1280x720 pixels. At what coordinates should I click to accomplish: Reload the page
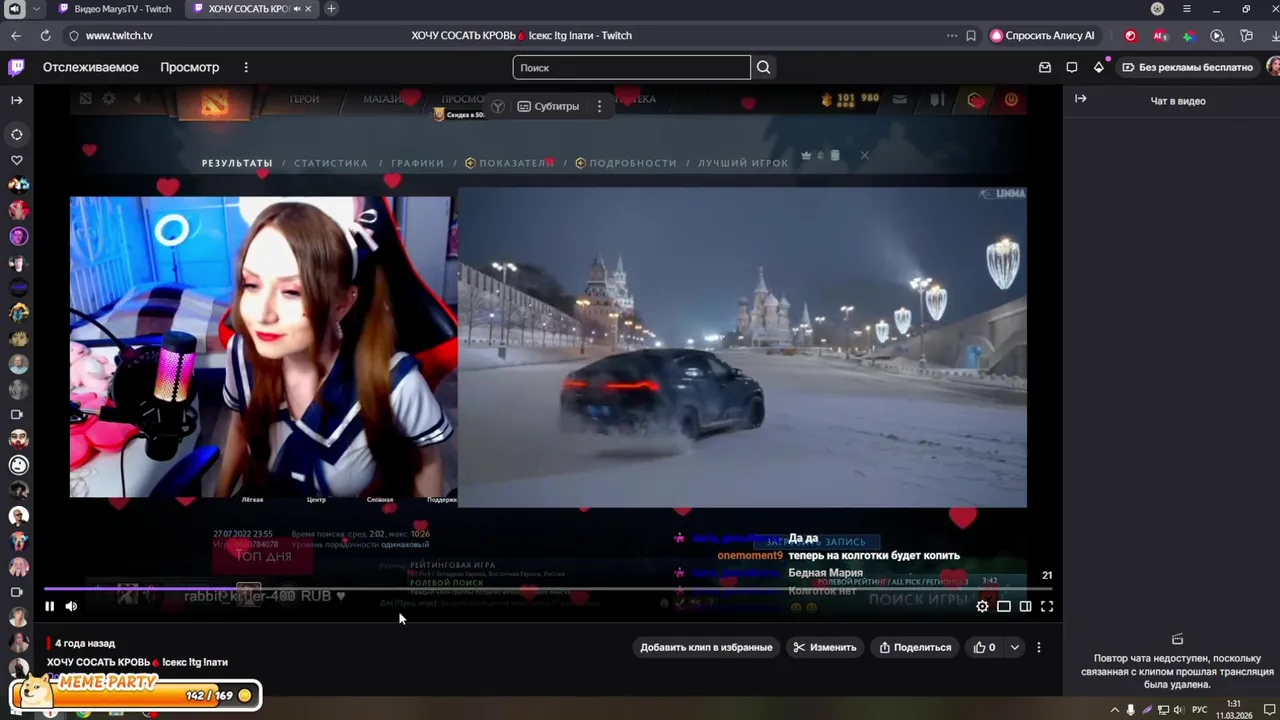point(45,36)
